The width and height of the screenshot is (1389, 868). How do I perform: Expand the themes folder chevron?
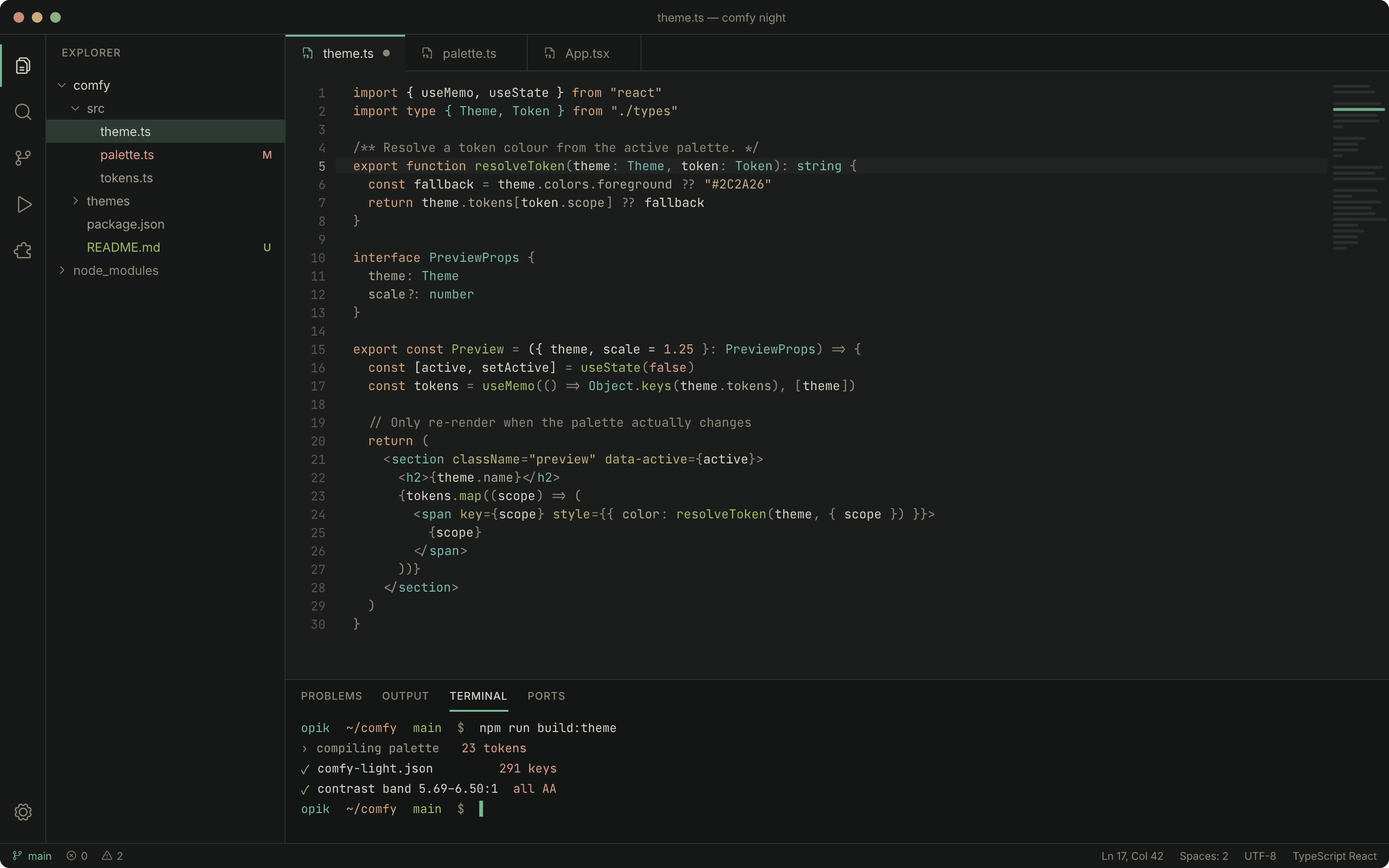[x=75, y=201]
